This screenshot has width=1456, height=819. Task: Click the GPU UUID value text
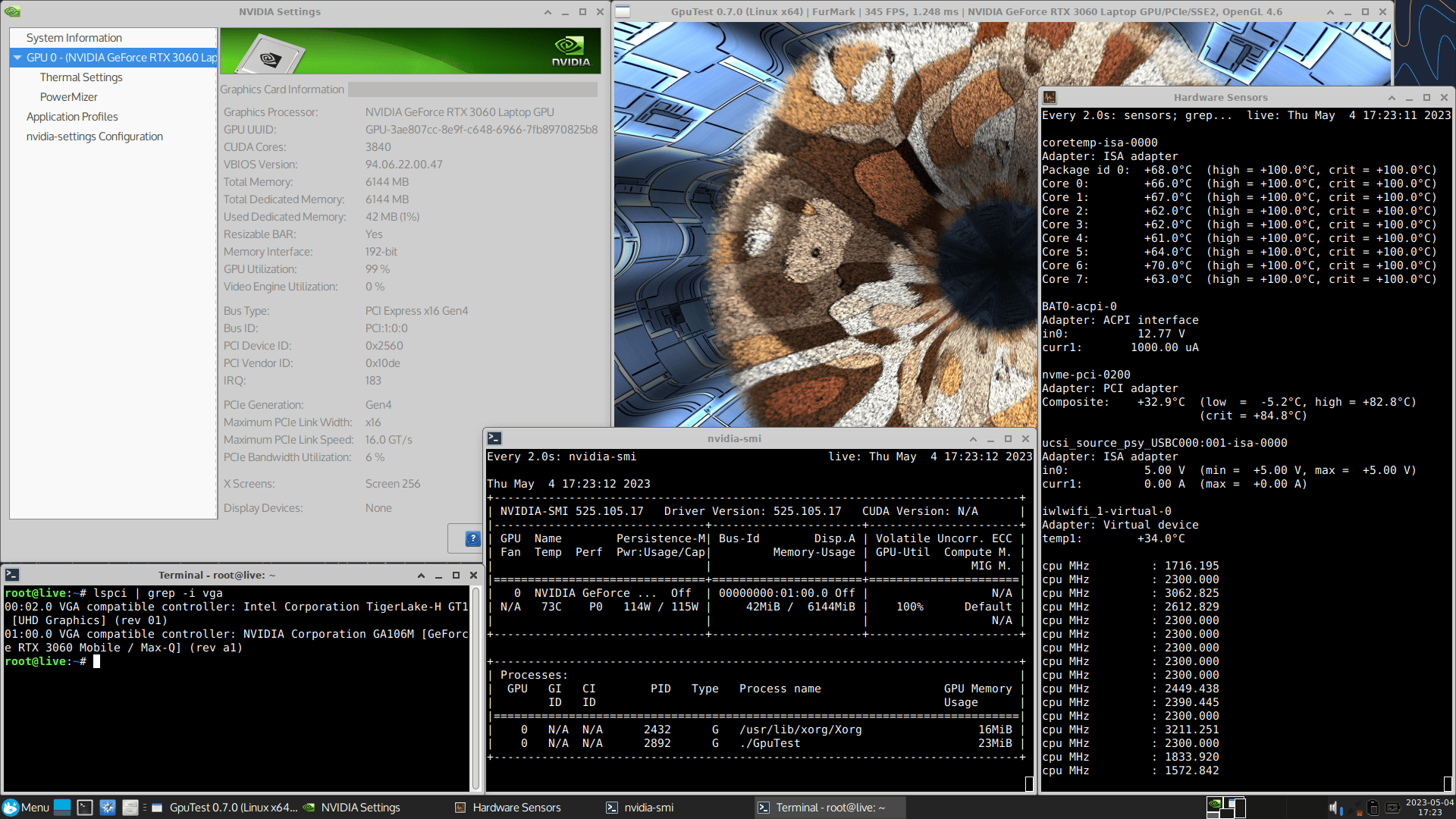pyautogui.click(x=482, y=130)
